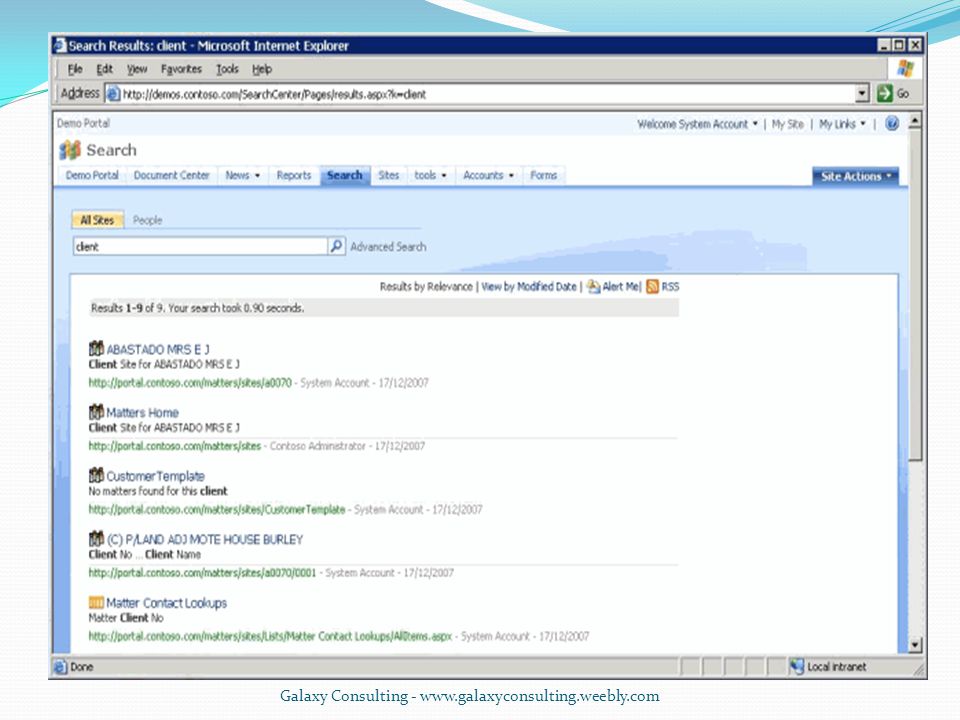The width and height of the screenshot is (960, 720).
Task: Click into the search query box
Action: (x=200, y=246)
